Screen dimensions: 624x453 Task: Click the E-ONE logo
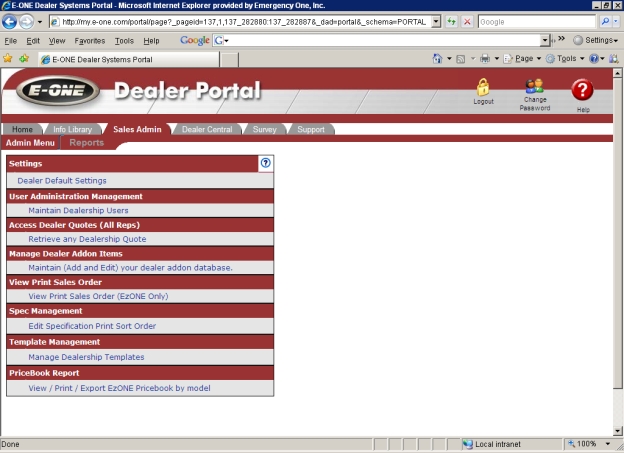[x=58, y=90]
